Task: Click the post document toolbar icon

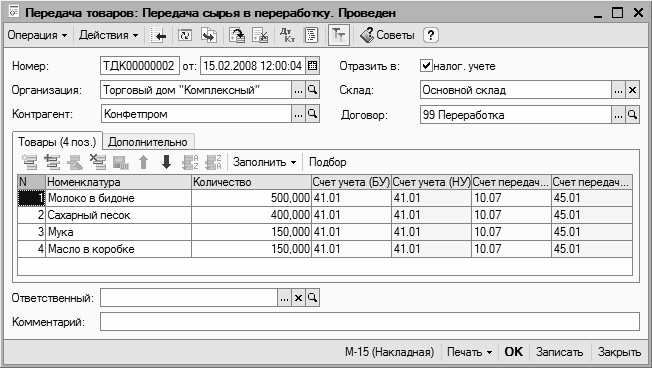Action: click(x=237, y=36)
